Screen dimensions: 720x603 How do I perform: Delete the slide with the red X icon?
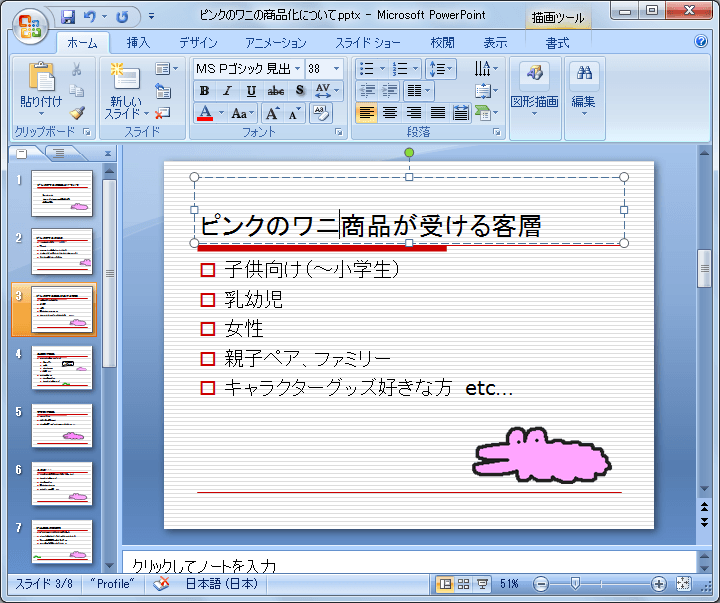(x=163, y=113)
